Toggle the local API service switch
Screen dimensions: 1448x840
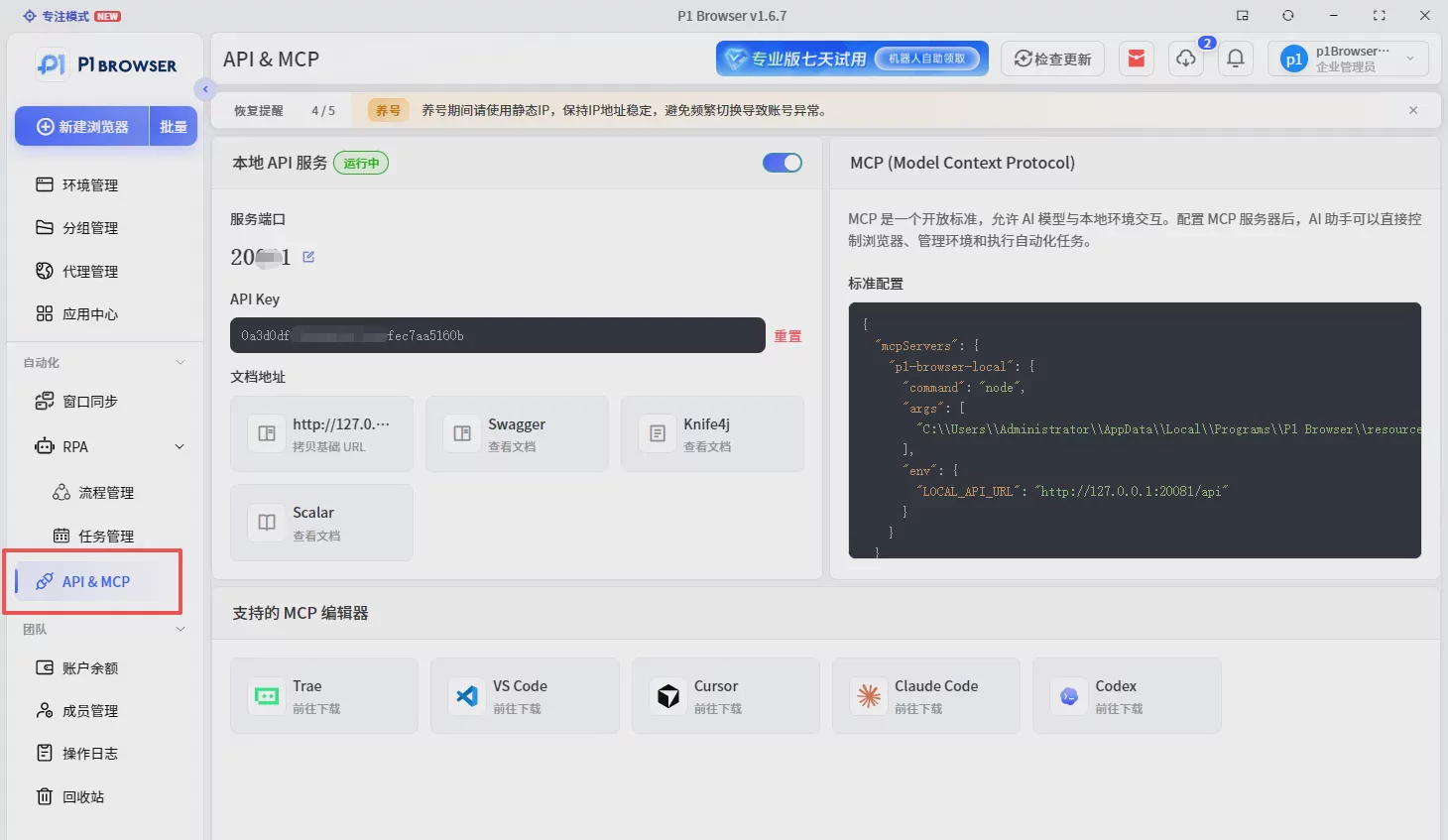(783, 163)
